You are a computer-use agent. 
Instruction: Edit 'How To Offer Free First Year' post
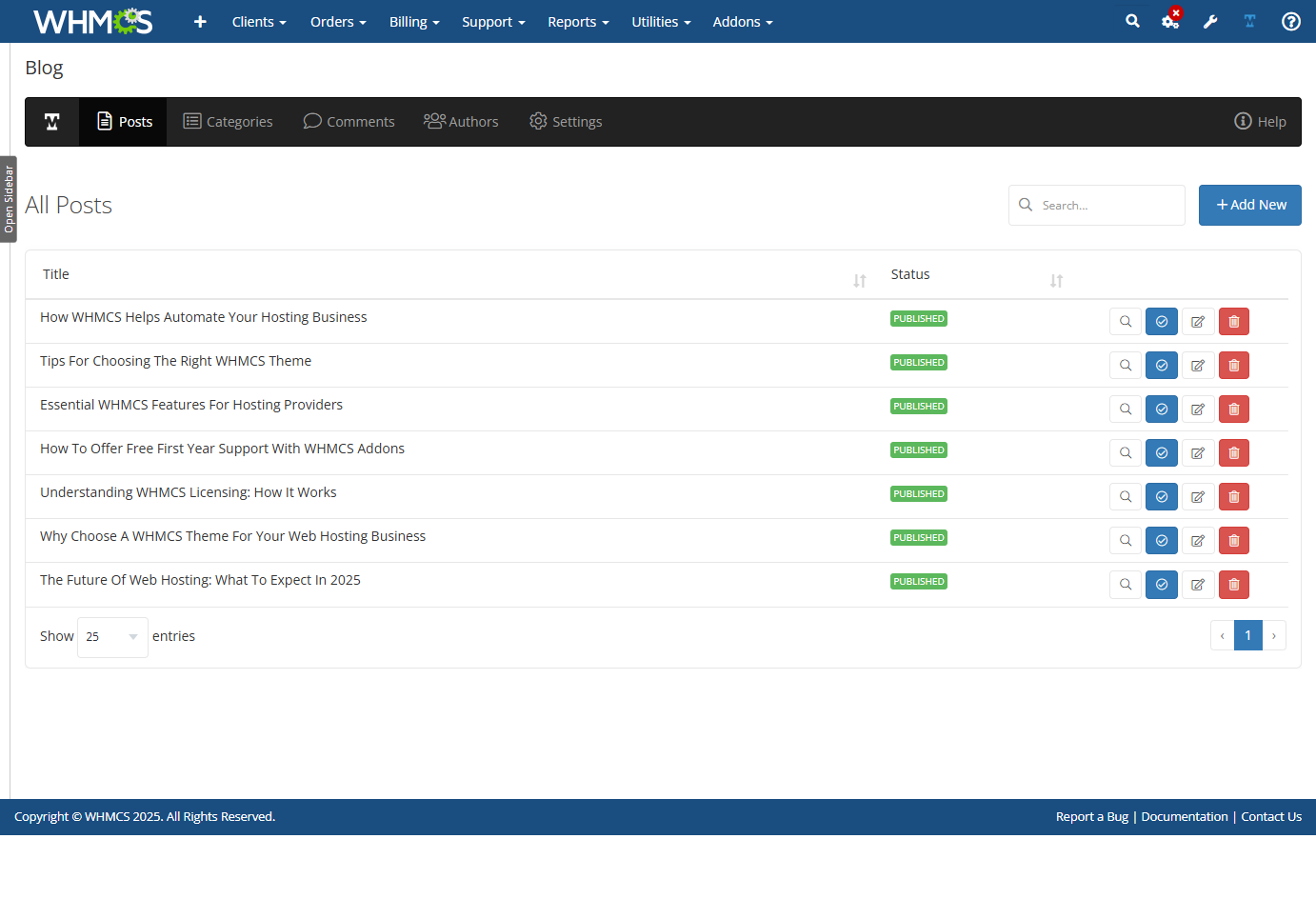tap(1198, 453)
